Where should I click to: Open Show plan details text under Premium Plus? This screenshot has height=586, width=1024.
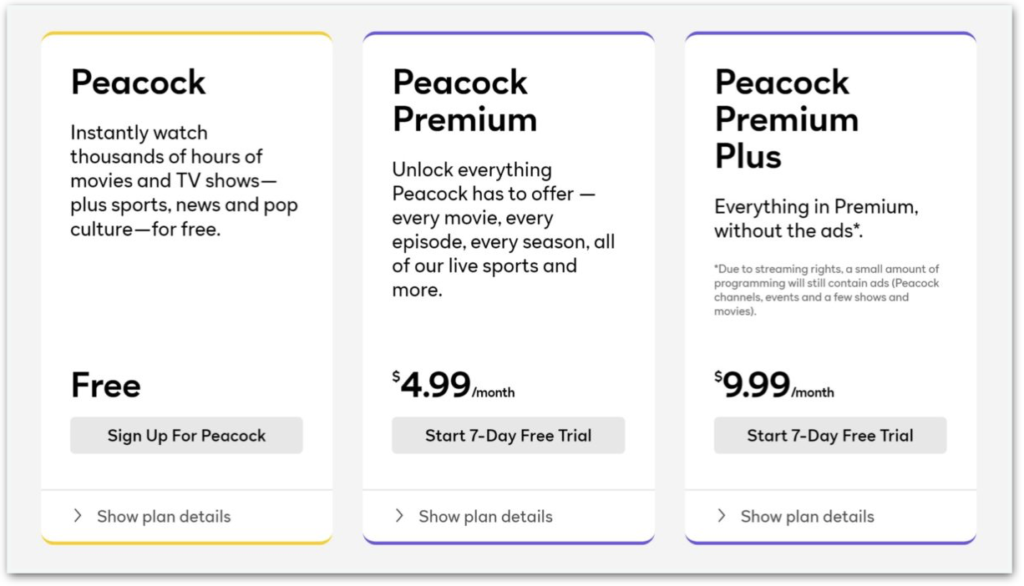tap(807, 516)
